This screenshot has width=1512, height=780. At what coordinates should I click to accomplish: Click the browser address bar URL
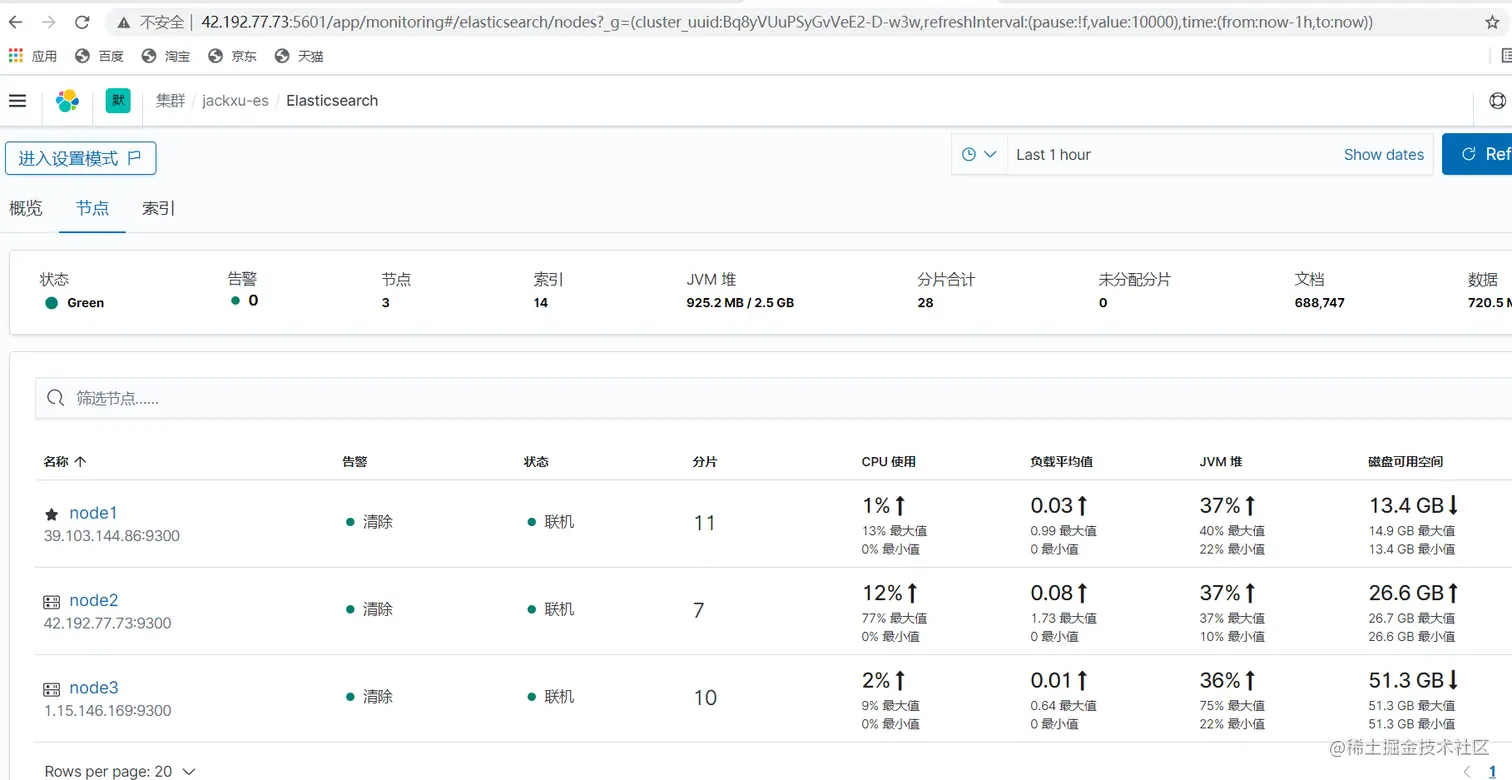tap(787, 22)
